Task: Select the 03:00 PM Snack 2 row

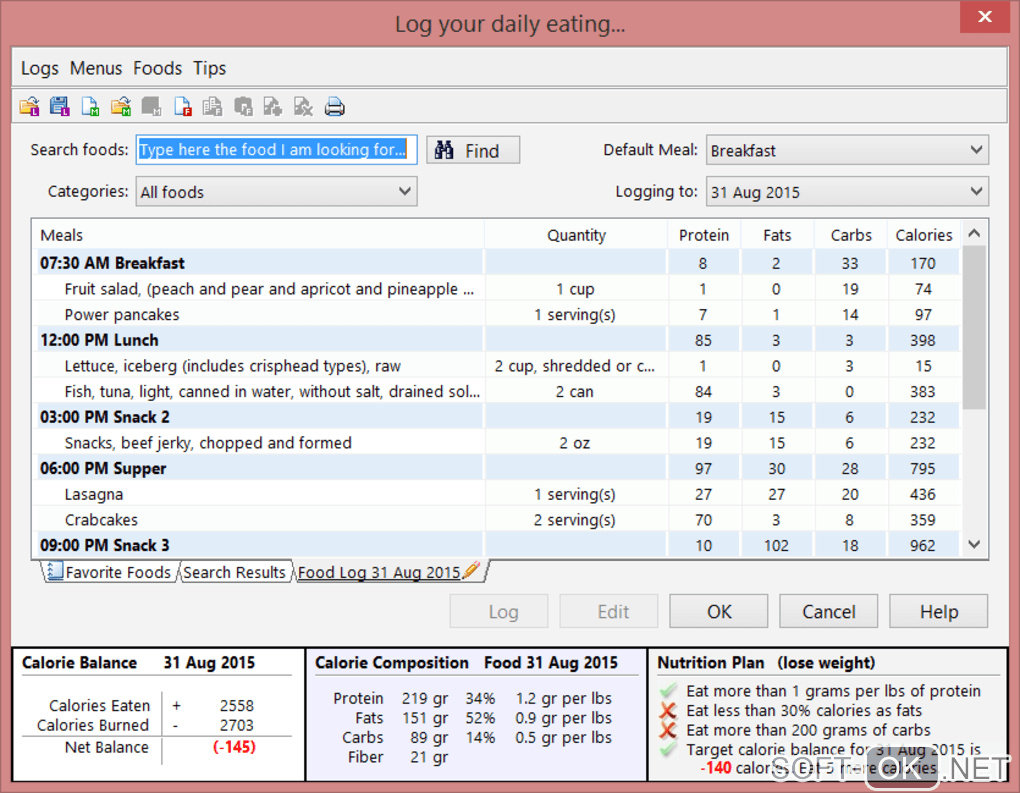Action: pyautogui.click(x=498, y=417)
